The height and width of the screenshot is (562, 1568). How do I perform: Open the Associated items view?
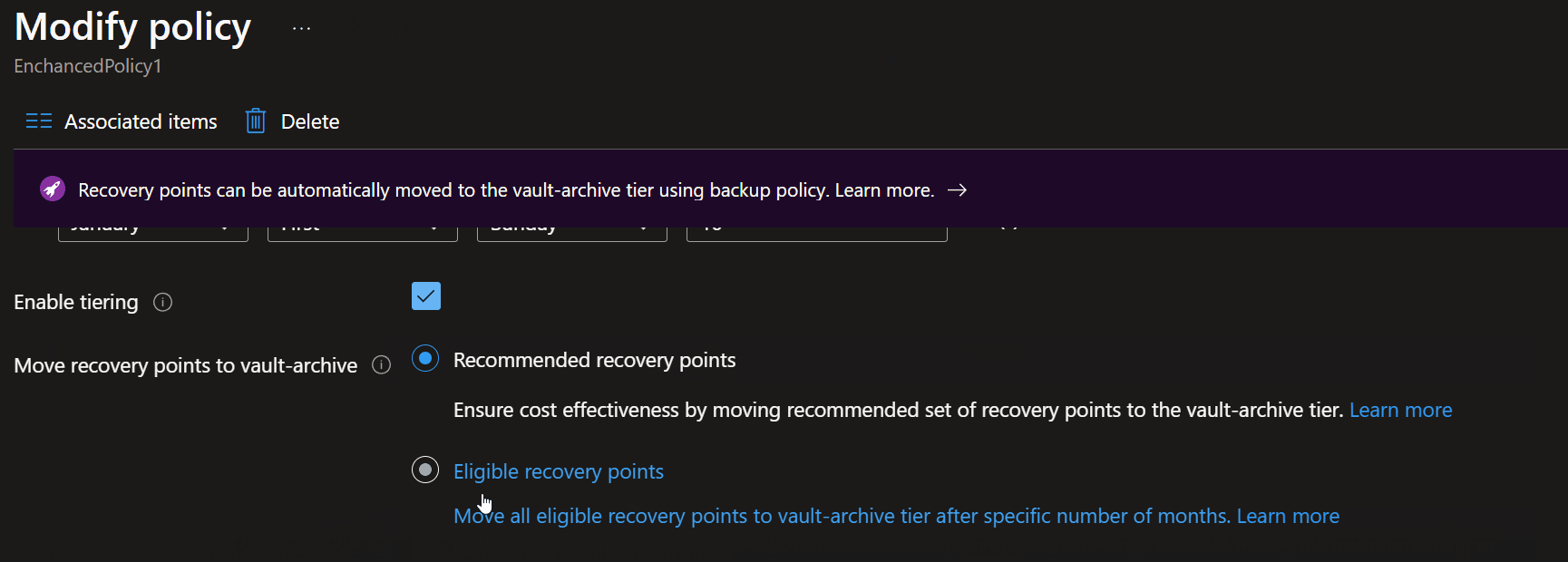coord(140,120)
